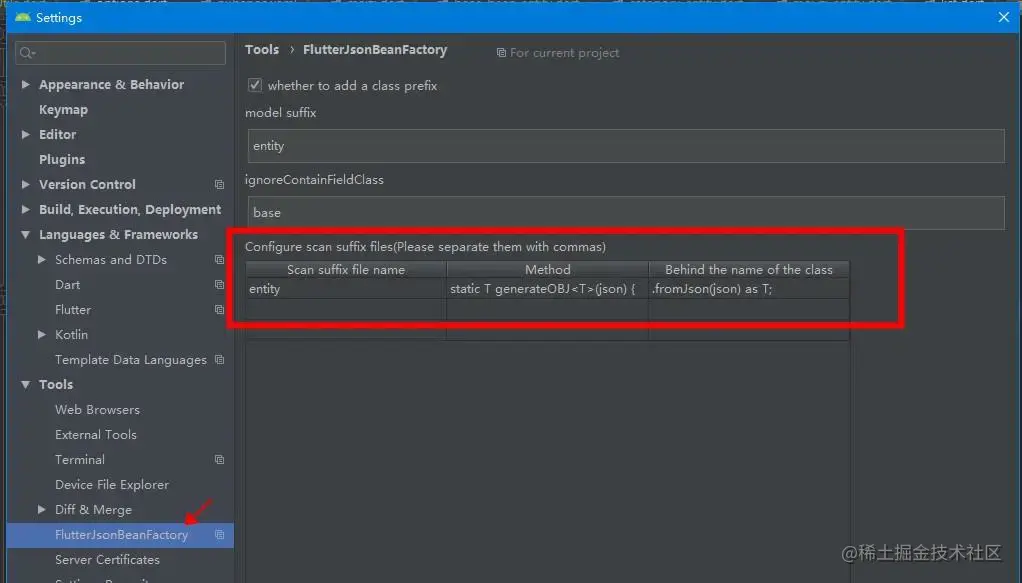Click project-level icon beside Template Data Languages

[220, 360]
